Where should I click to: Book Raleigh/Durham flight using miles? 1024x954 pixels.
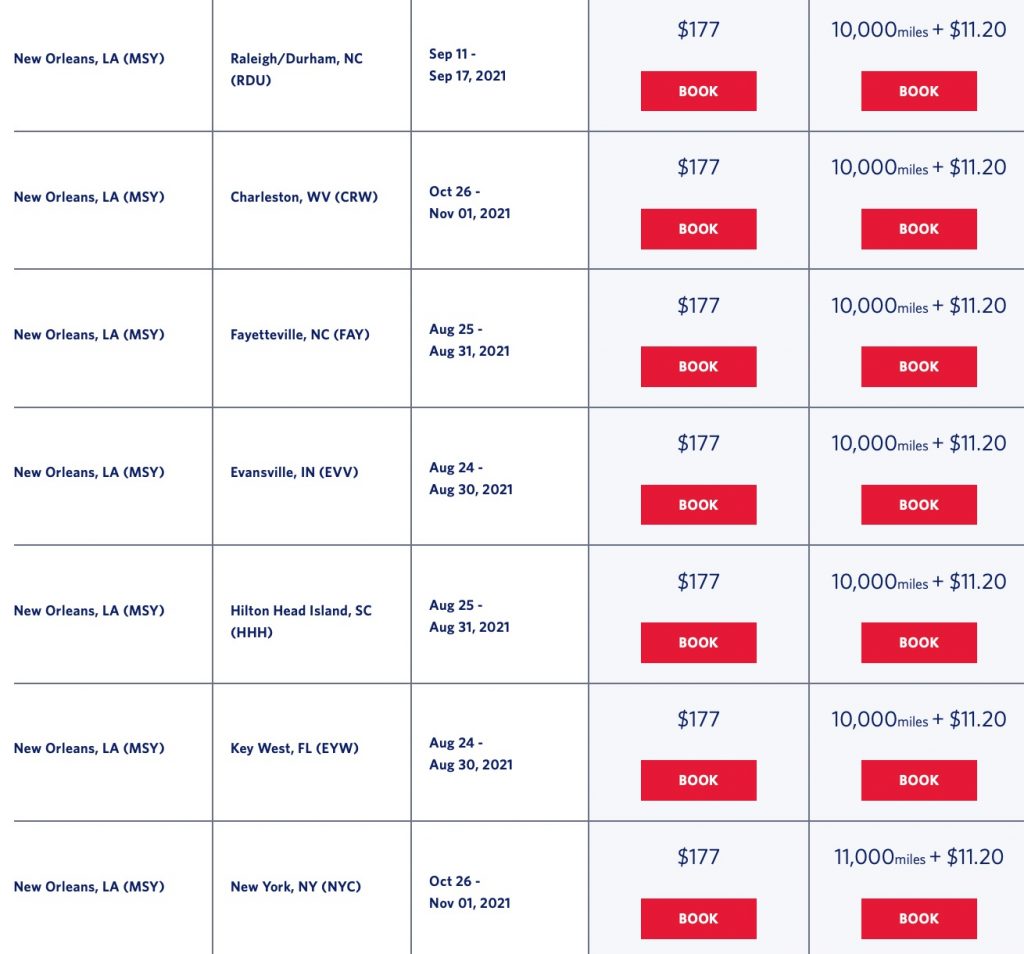[x=918, y=91]
